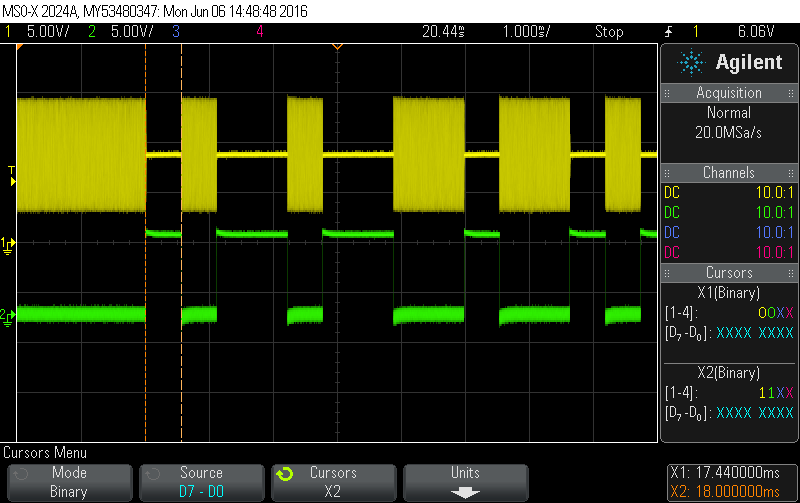
Task: Click the 1.000 ms/ timebase readout
Action: pyautogui.click(x=527, y=32)
